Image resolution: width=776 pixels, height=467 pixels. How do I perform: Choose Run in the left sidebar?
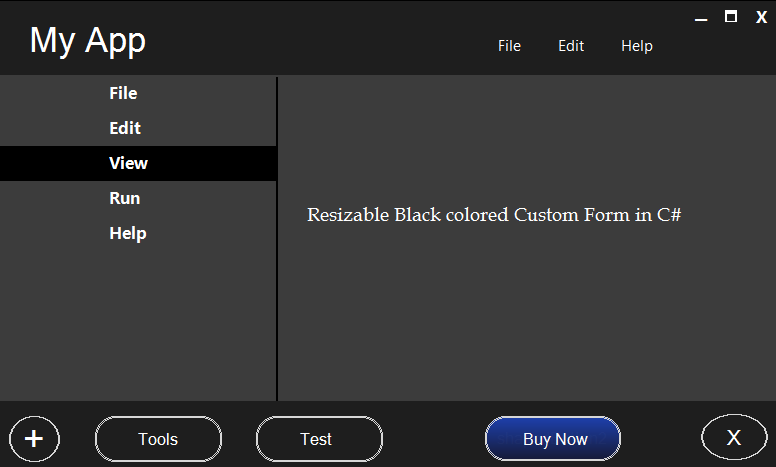[x=125, y=198]
